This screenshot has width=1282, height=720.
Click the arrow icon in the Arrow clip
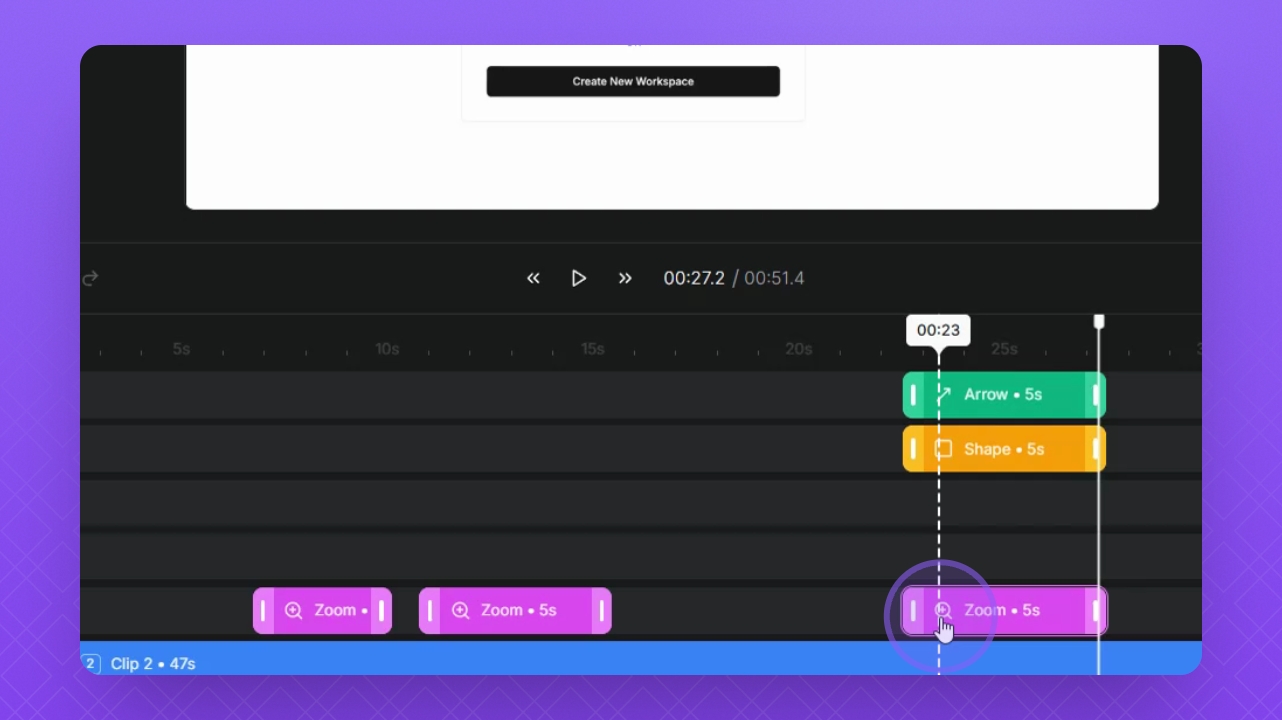point(943,395)
